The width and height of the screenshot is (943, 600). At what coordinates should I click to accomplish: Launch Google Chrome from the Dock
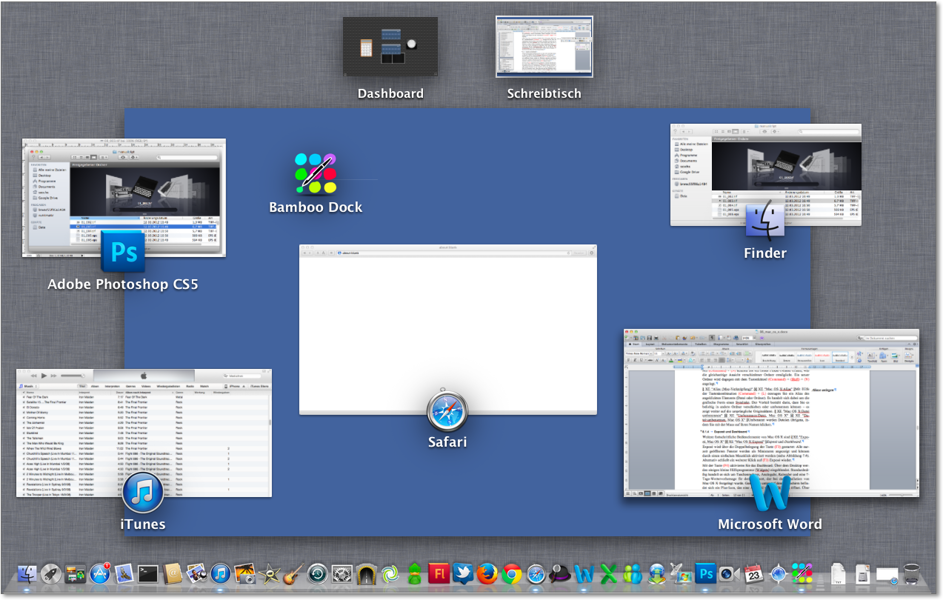tap(511, 574)
